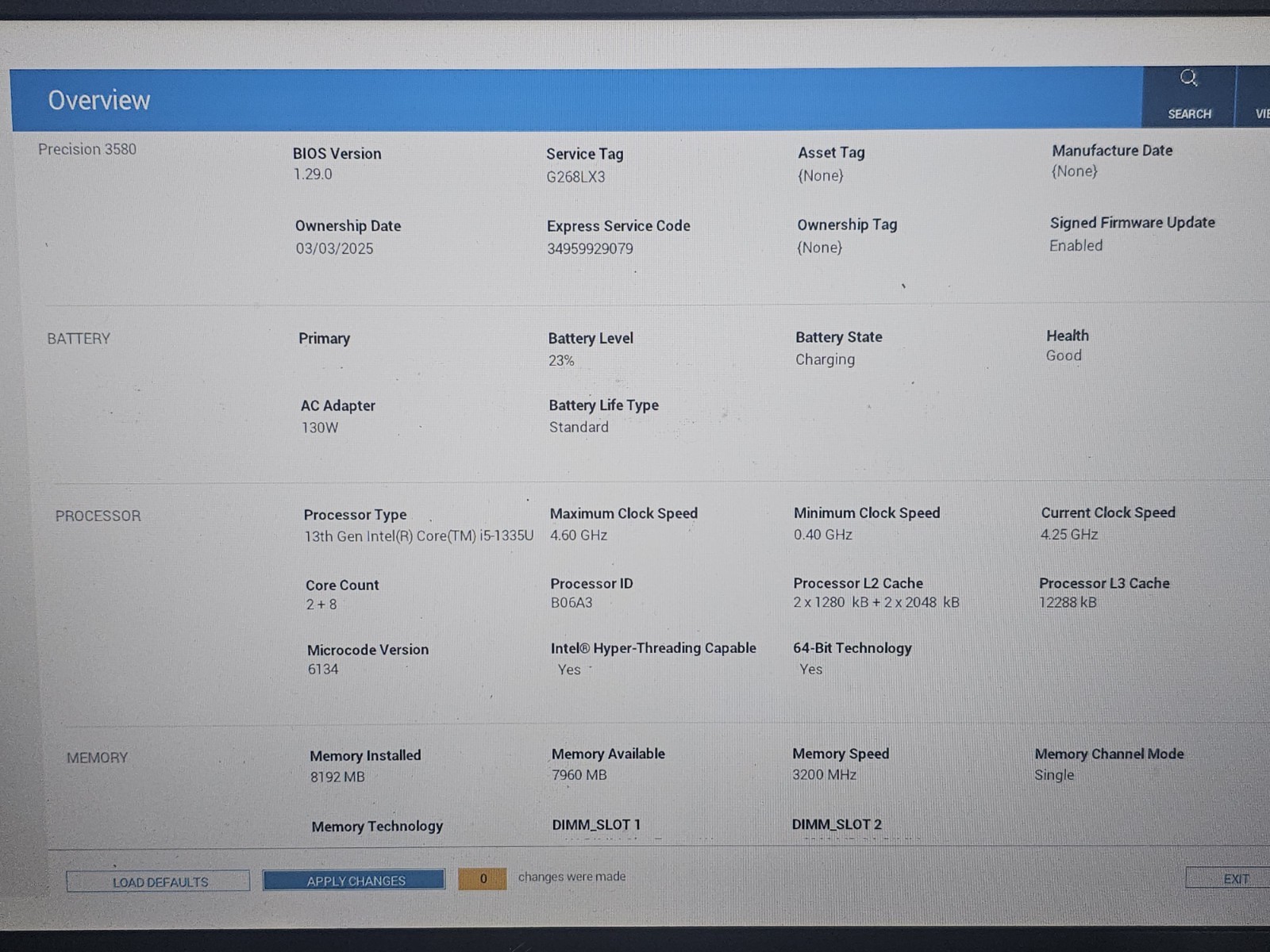Click the Load Defaults button

158,881
